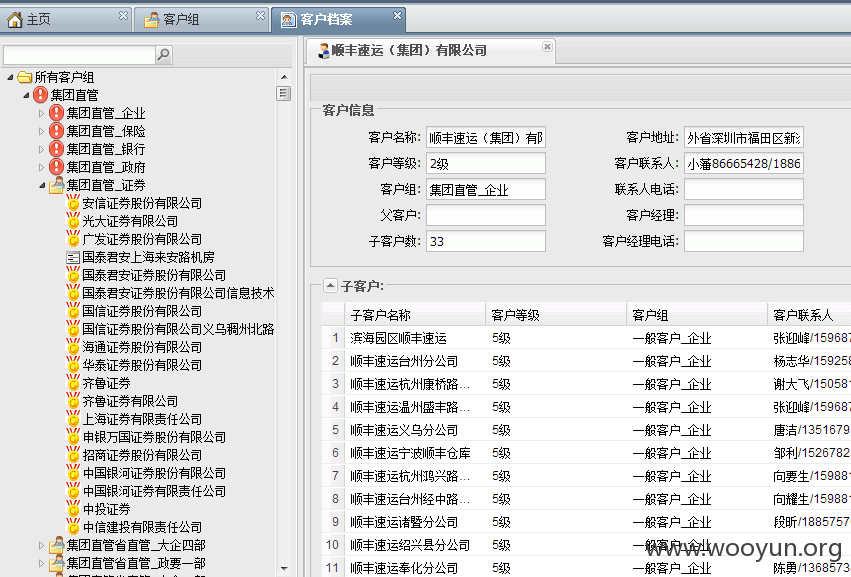
Task: Expand the 集团直管_银行 node
Action: click(x=42, y=149)
